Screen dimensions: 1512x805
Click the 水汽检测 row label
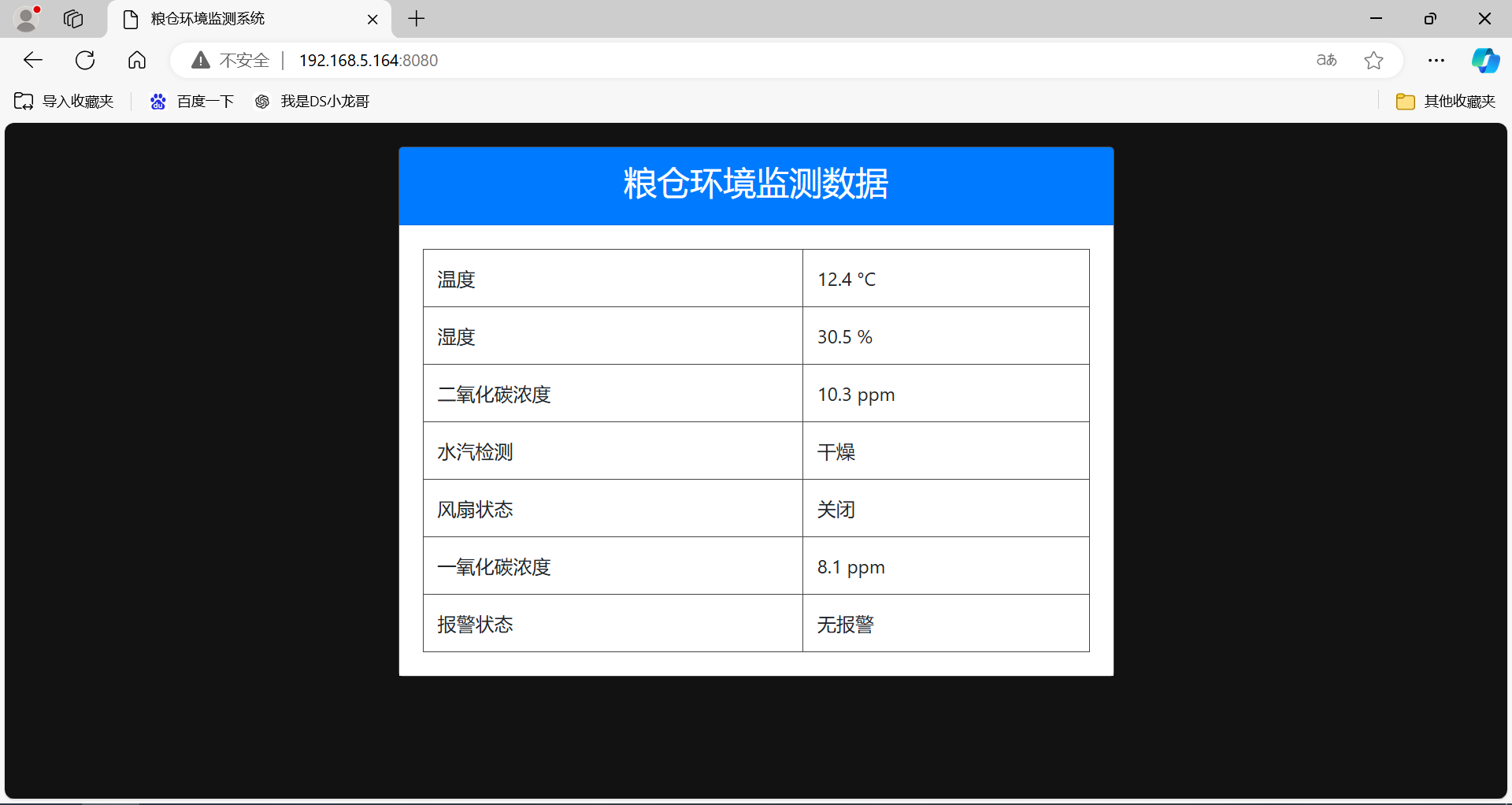click(476, 452)
